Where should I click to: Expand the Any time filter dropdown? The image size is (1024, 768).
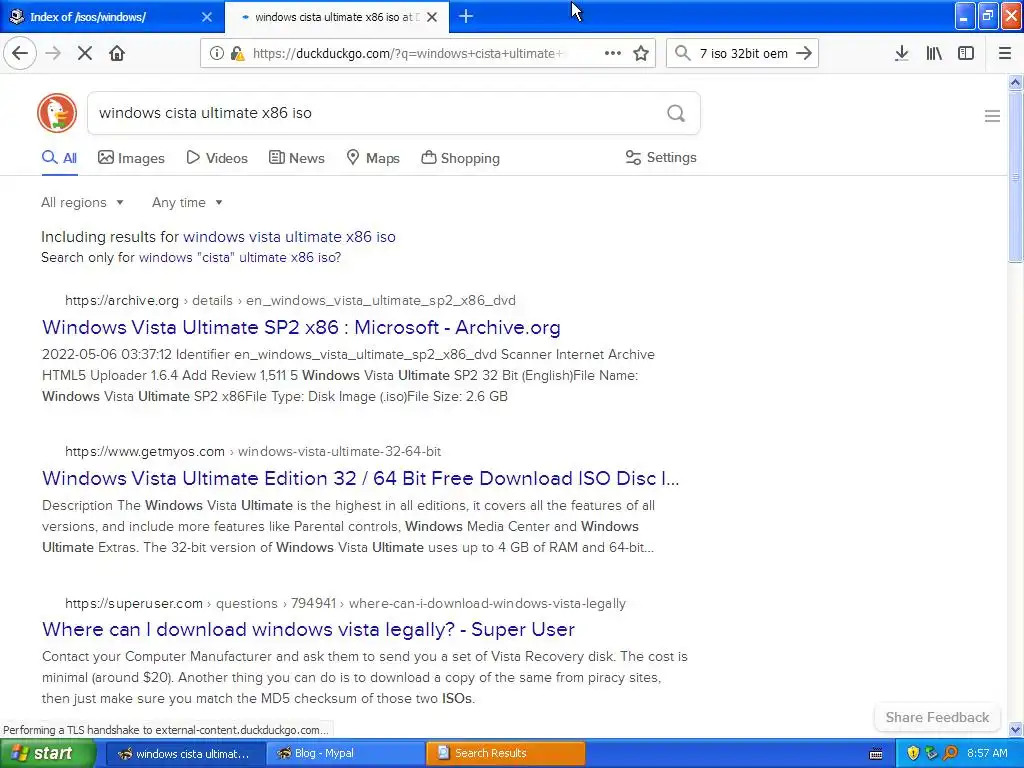[187, 202]
